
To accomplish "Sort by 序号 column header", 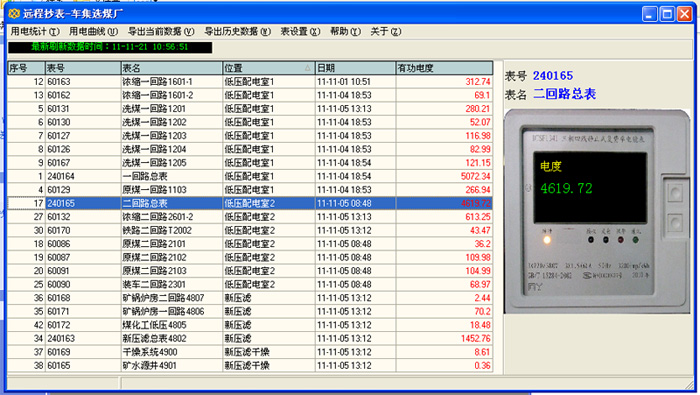I will coord(26,68).
